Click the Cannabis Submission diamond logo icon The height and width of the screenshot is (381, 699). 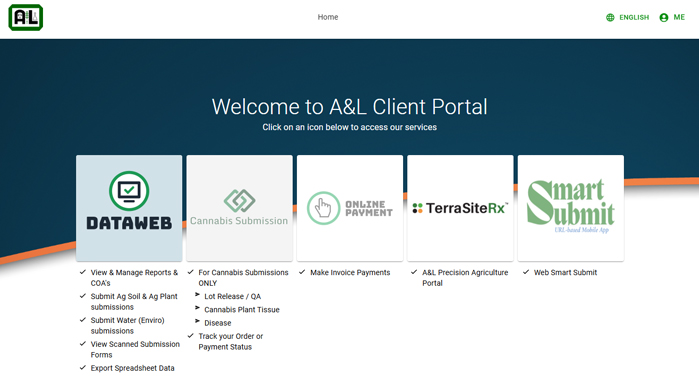tap(239, 200)
